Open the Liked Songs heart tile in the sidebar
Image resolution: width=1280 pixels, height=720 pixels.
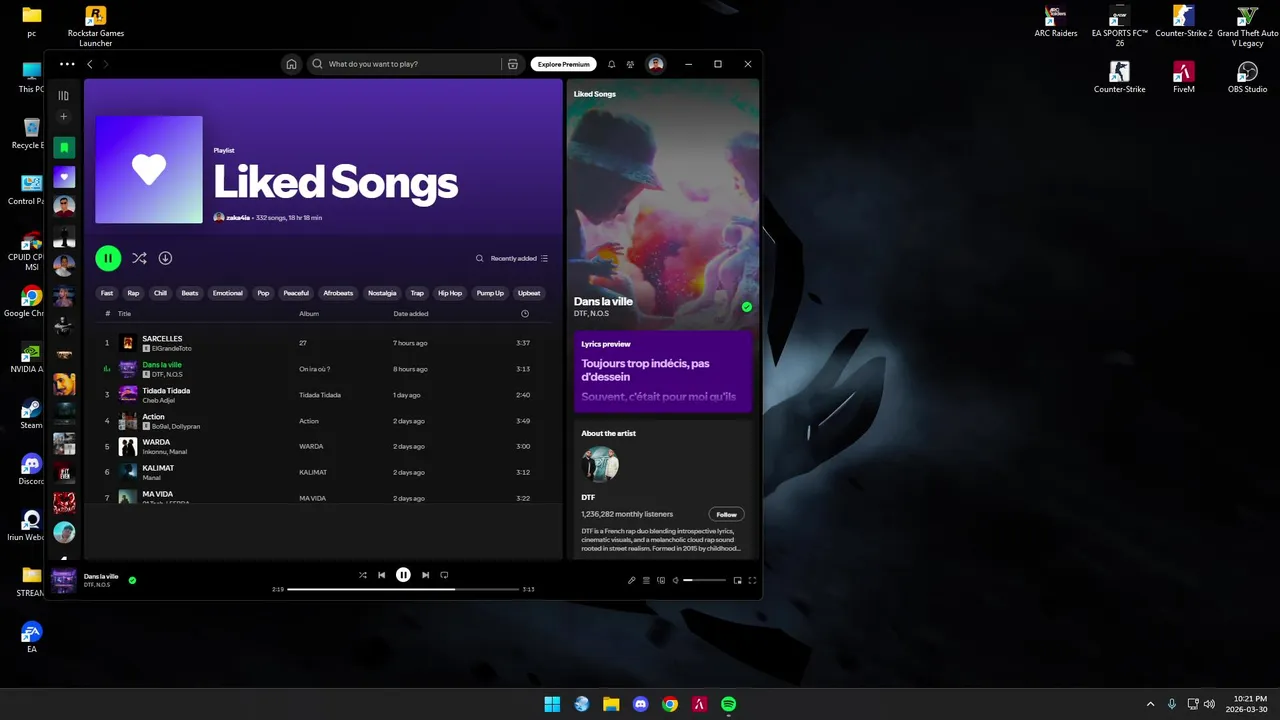click(x=64, y=177)
